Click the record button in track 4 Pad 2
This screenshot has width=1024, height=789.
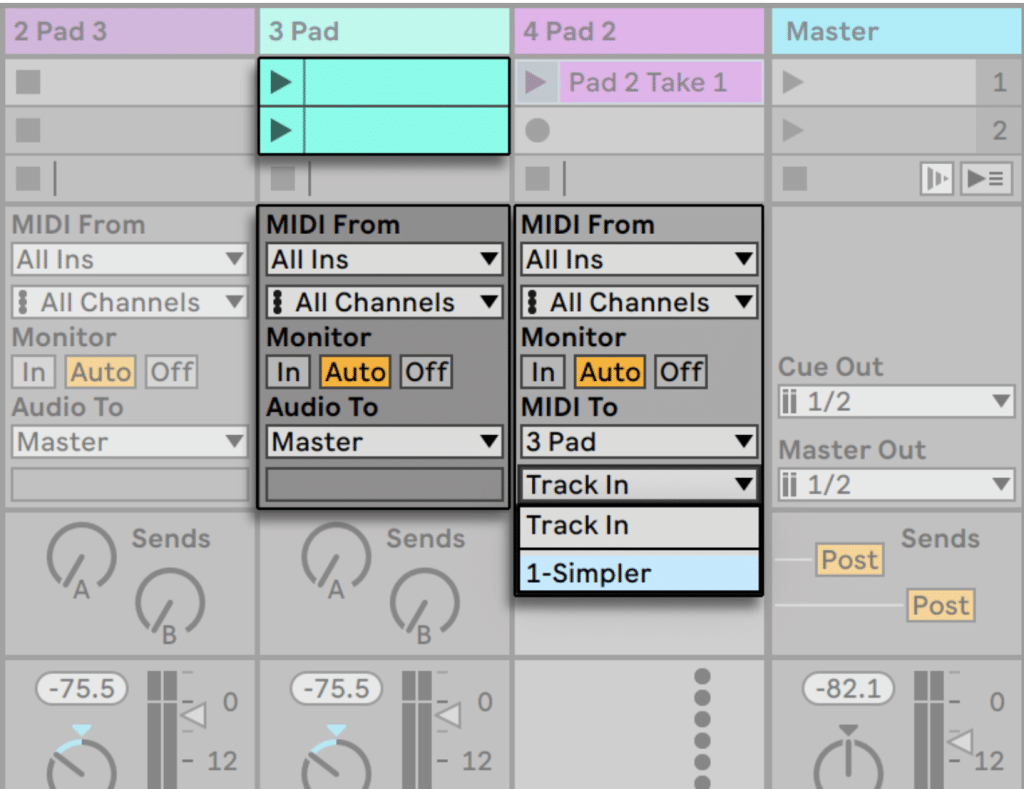click(539, 131)
